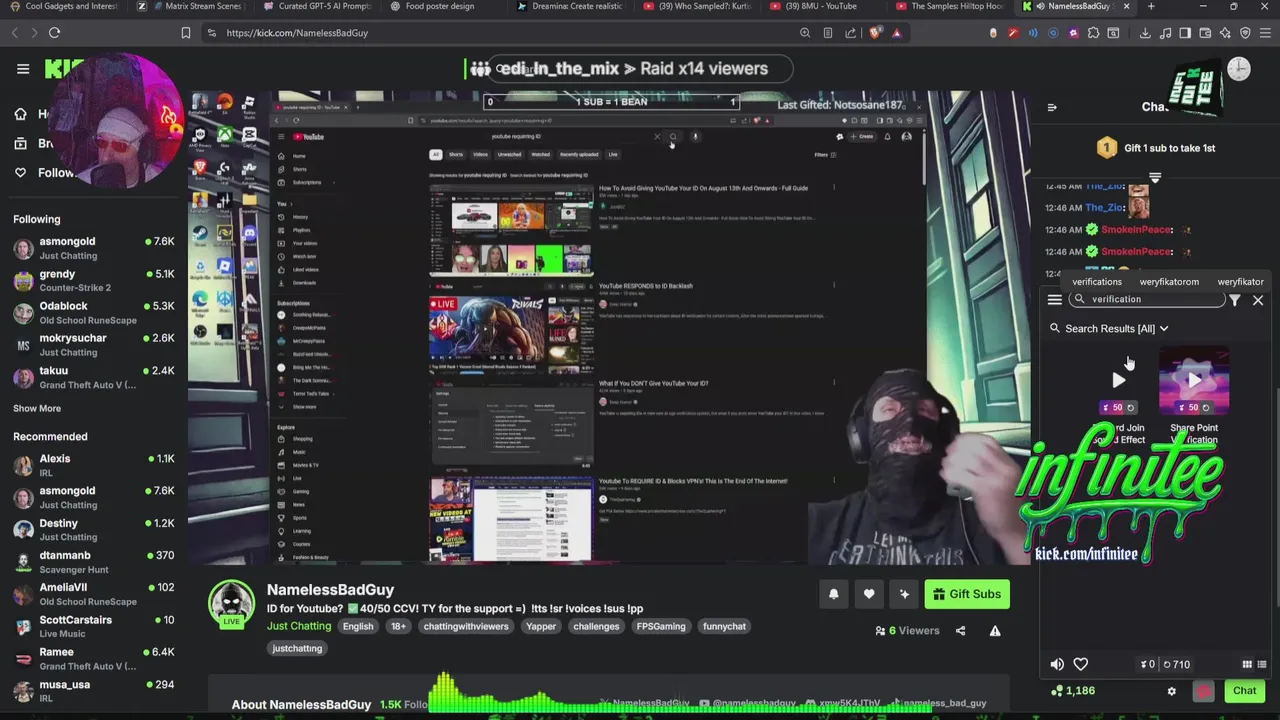Open Brave Leo AI sparkle icon
The width and height of the screenshot is (1280, 720).
(x=1225, y=33)
